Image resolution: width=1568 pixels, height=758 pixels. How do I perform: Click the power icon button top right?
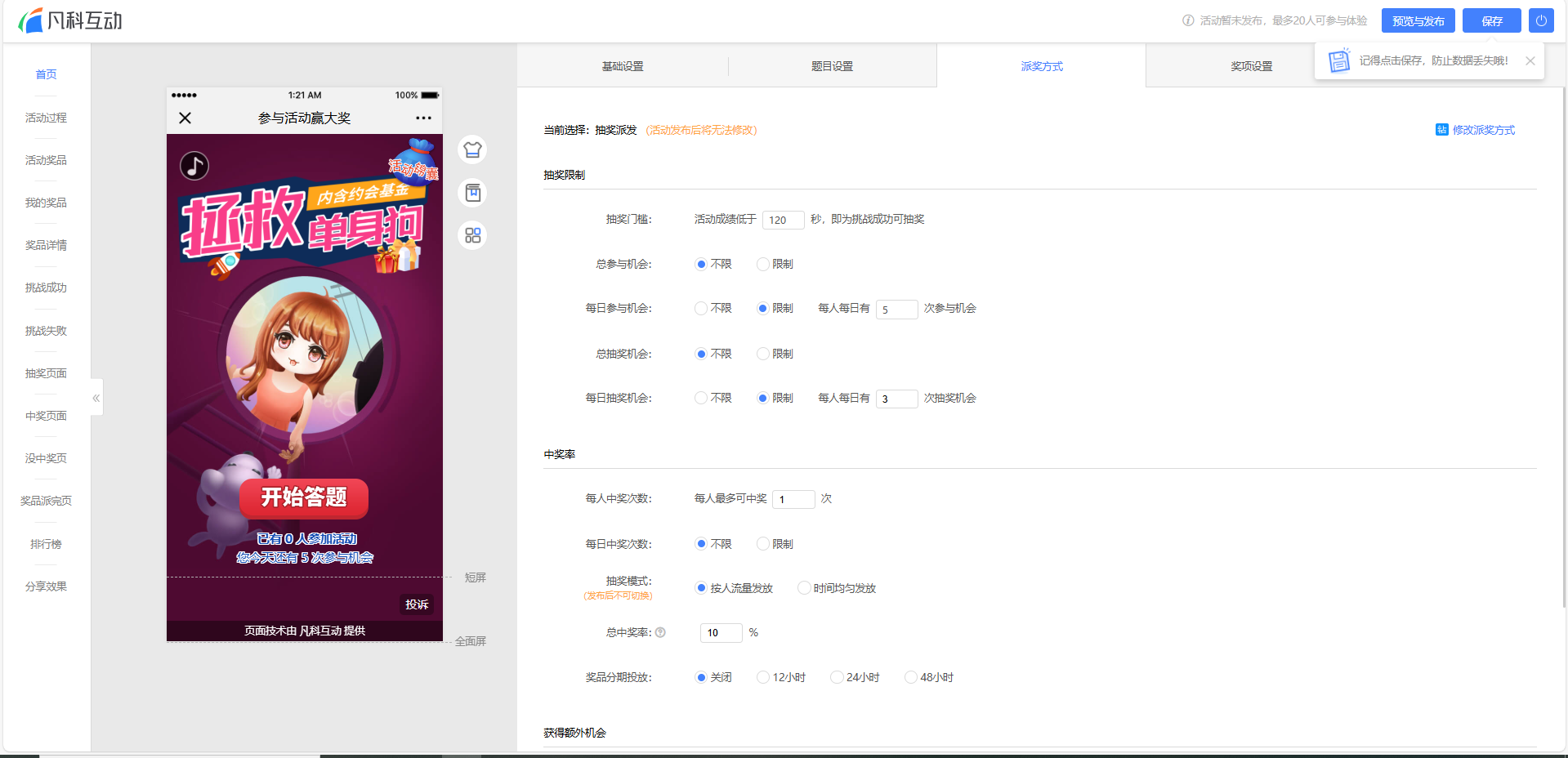point(1541,20)
